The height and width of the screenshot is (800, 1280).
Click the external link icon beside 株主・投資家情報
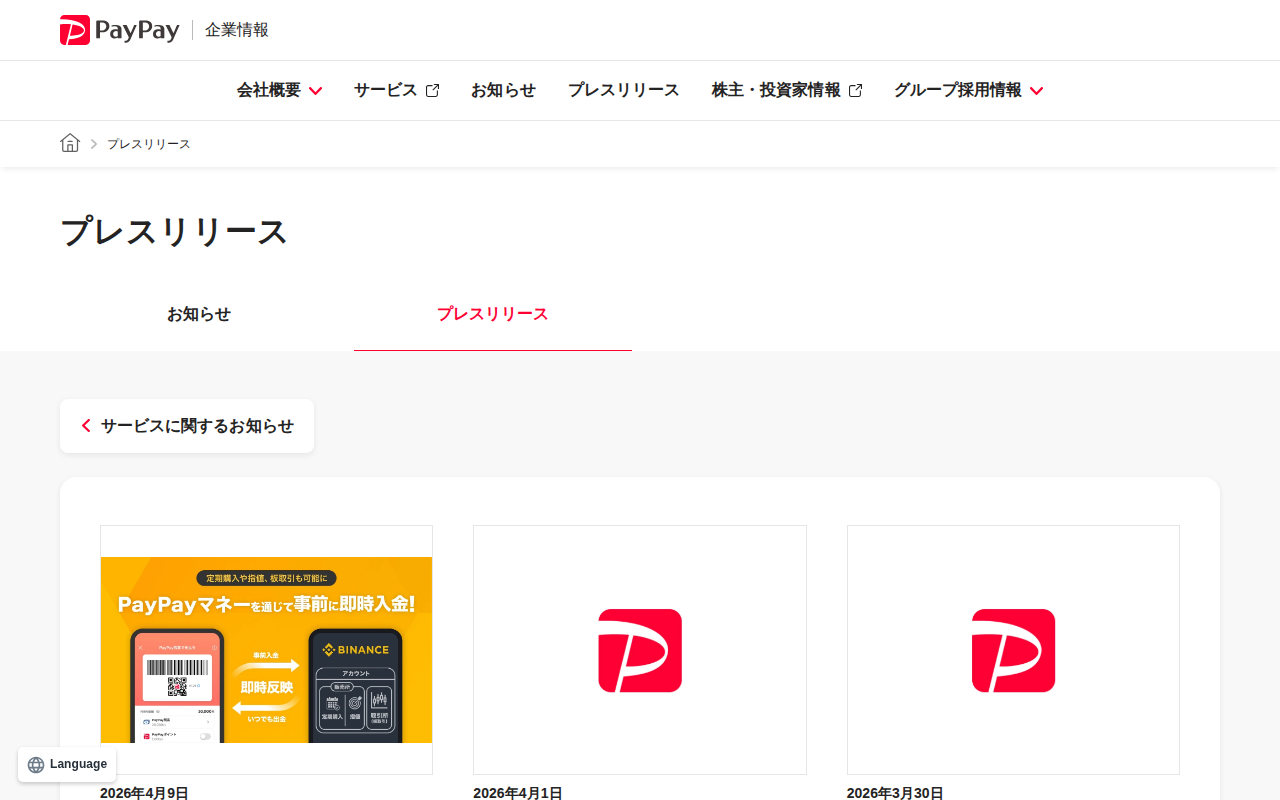pyautogui.click(x=855, y=91)
